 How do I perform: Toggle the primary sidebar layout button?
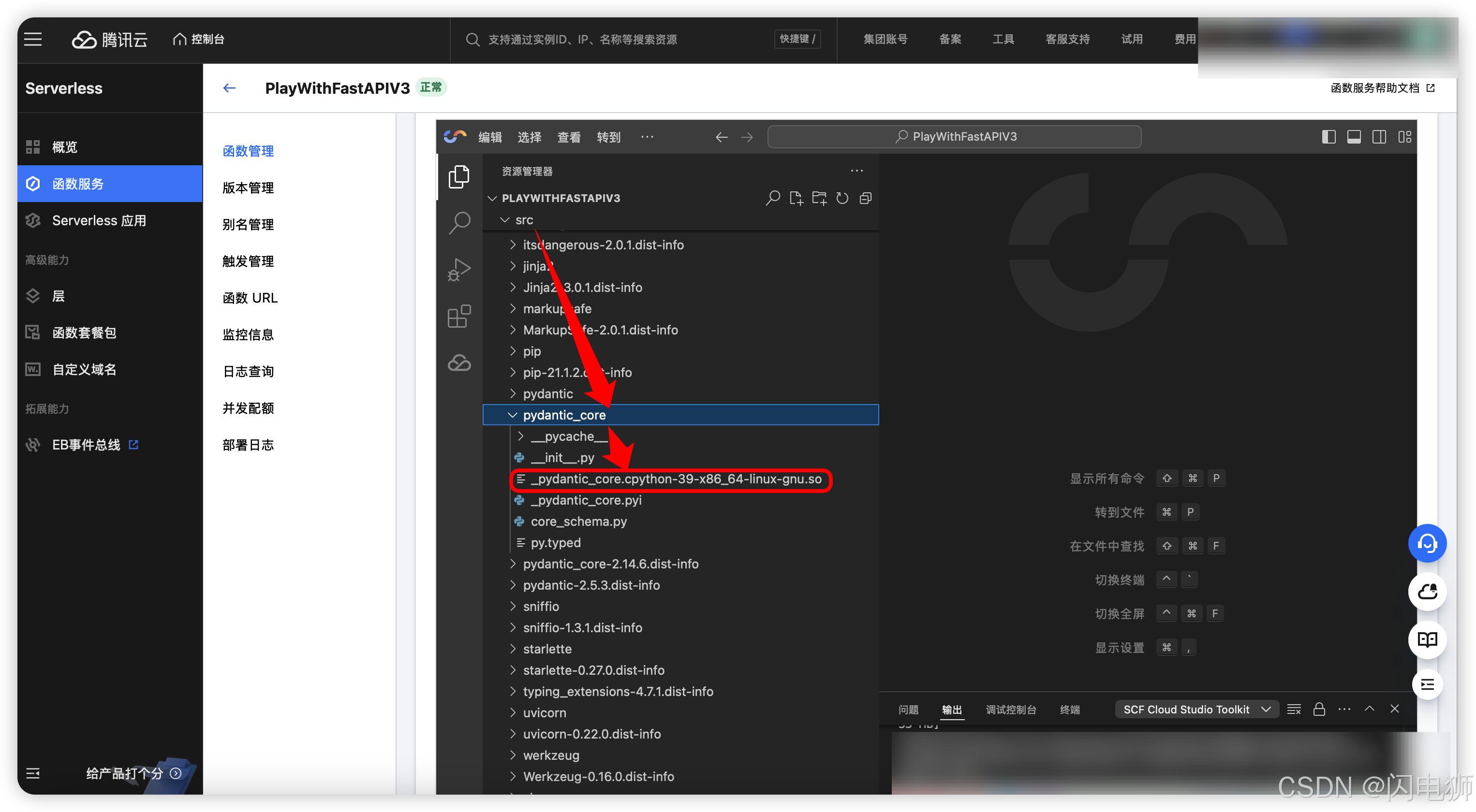[x=1329, y=137]
